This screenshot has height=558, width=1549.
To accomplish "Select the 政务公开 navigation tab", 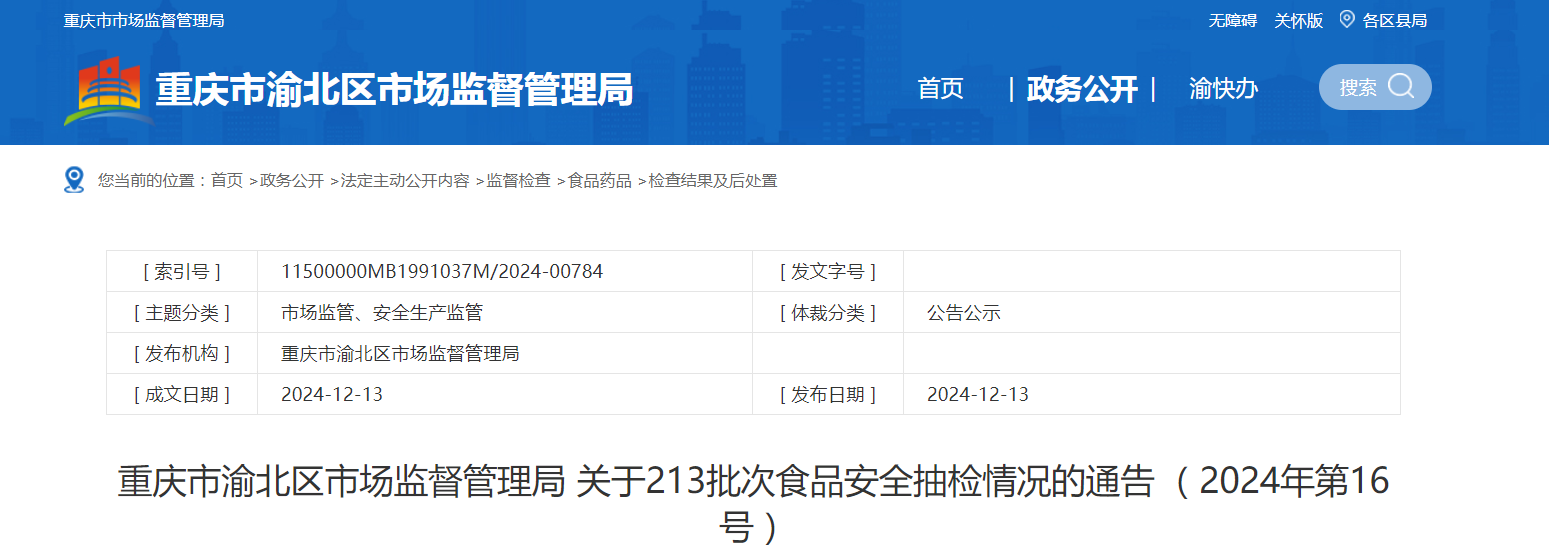I will point(1082,89).
